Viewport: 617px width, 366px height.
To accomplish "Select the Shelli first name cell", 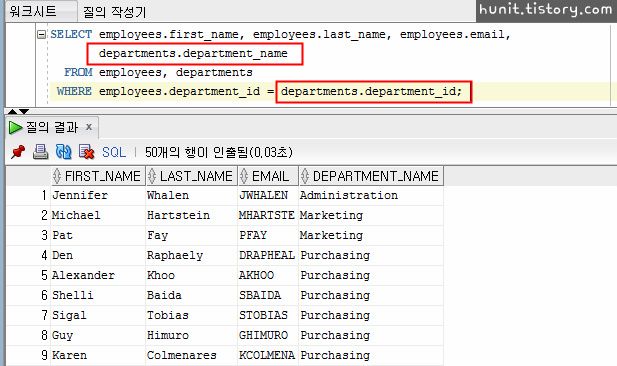I will coord(98,296).
